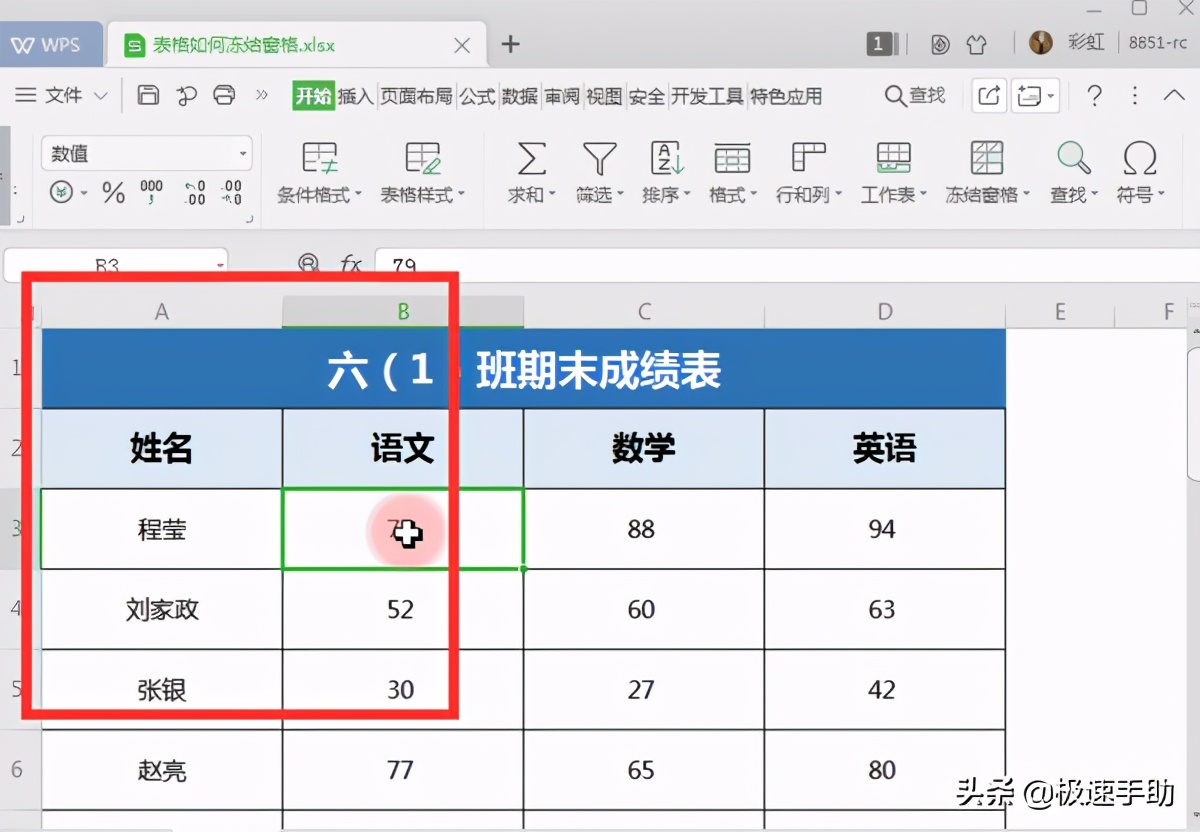Expand the currency format dropdown arrow
Screen dimensions: 1200x832
[84, 193]
